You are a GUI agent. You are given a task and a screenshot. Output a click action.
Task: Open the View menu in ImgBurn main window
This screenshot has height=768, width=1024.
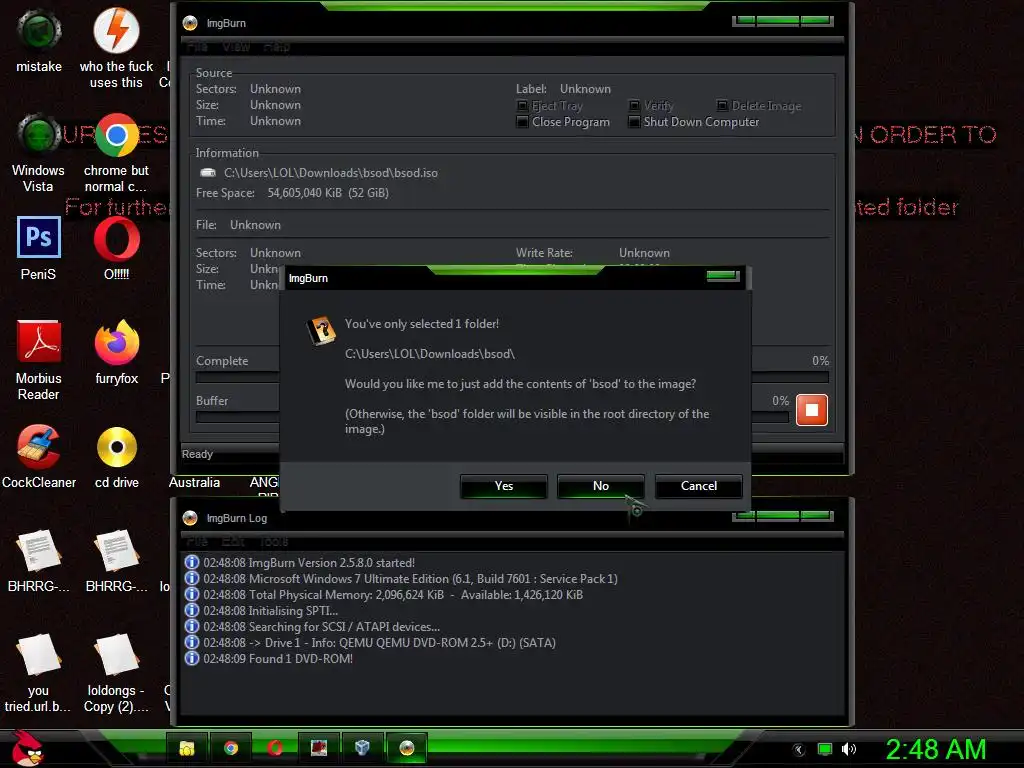coord(236,47)
